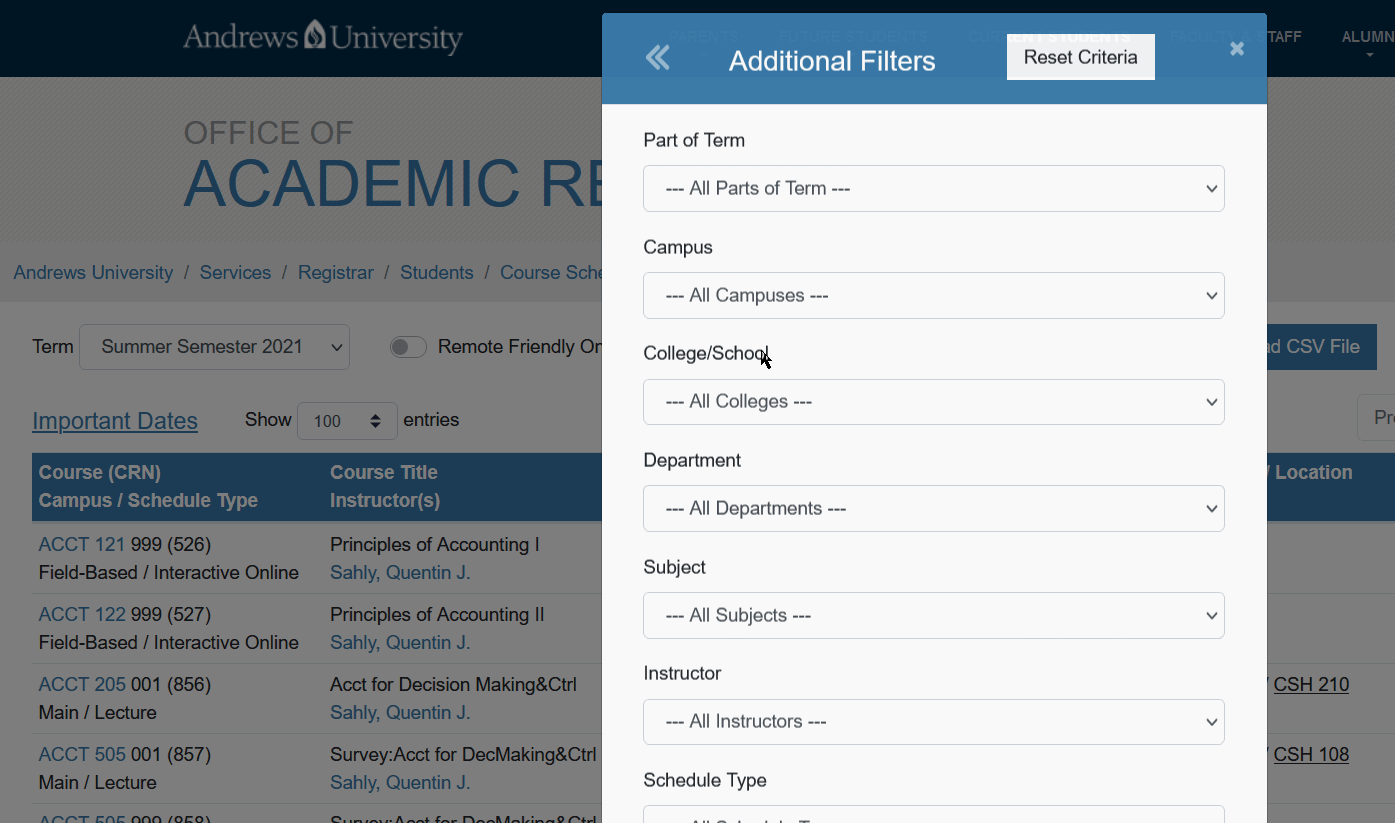
Task: Click the 'Survey:Acct for DecMaking&Ctrl' title for ACCT 505 001
Action: 463,755
